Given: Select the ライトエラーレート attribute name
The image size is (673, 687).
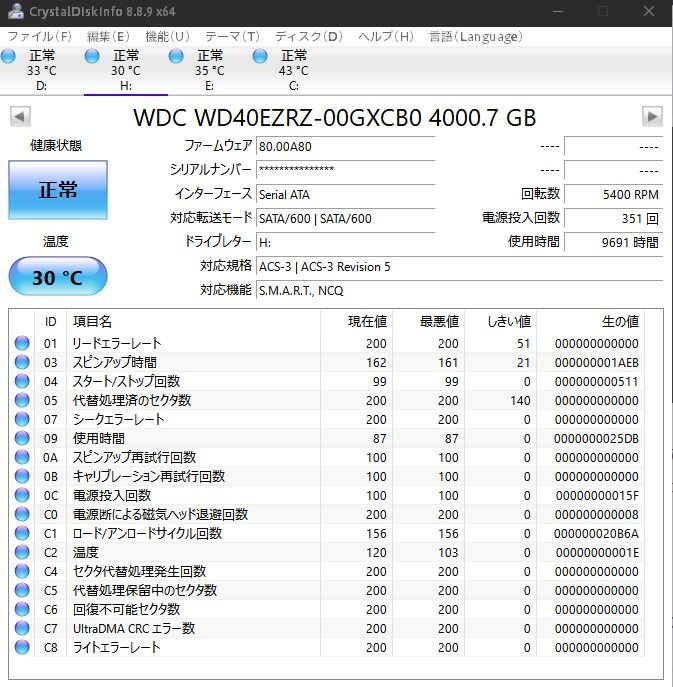Looking at the screenshot, I should click(x=117, y=647).
